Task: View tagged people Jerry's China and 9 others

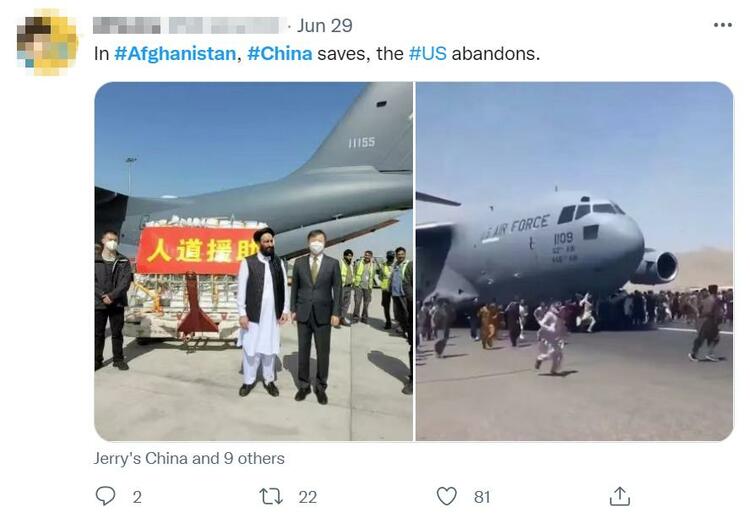Action: click(189, 458)
